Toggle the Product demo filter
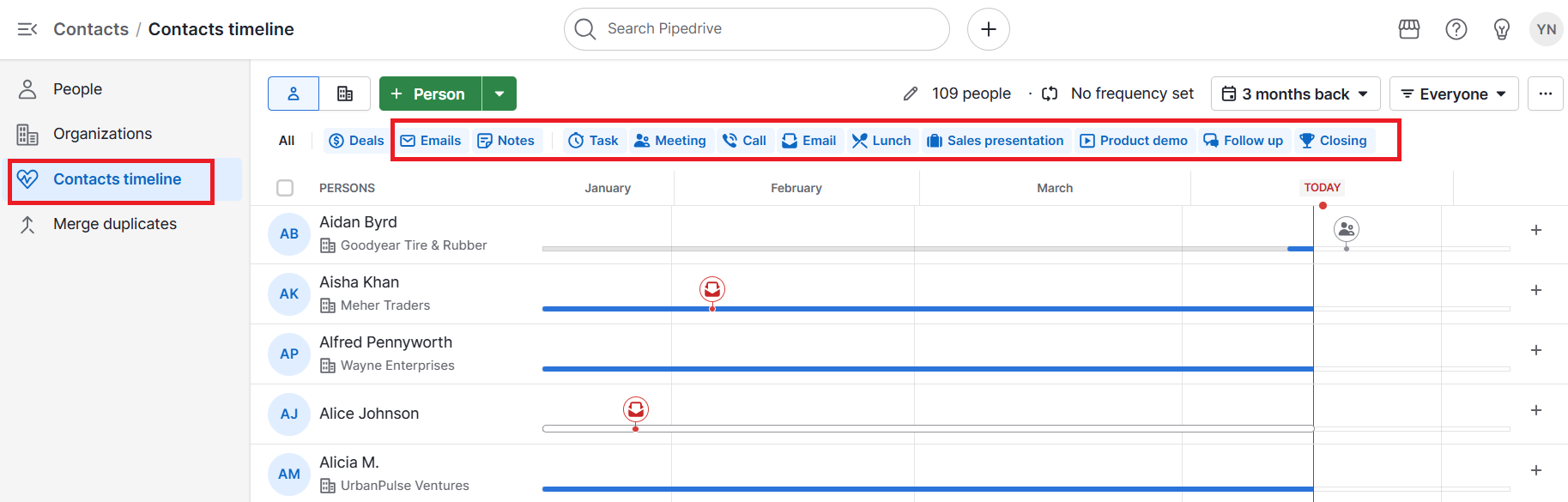The width and height of the screenshot is (1568, 502). 1134,141
